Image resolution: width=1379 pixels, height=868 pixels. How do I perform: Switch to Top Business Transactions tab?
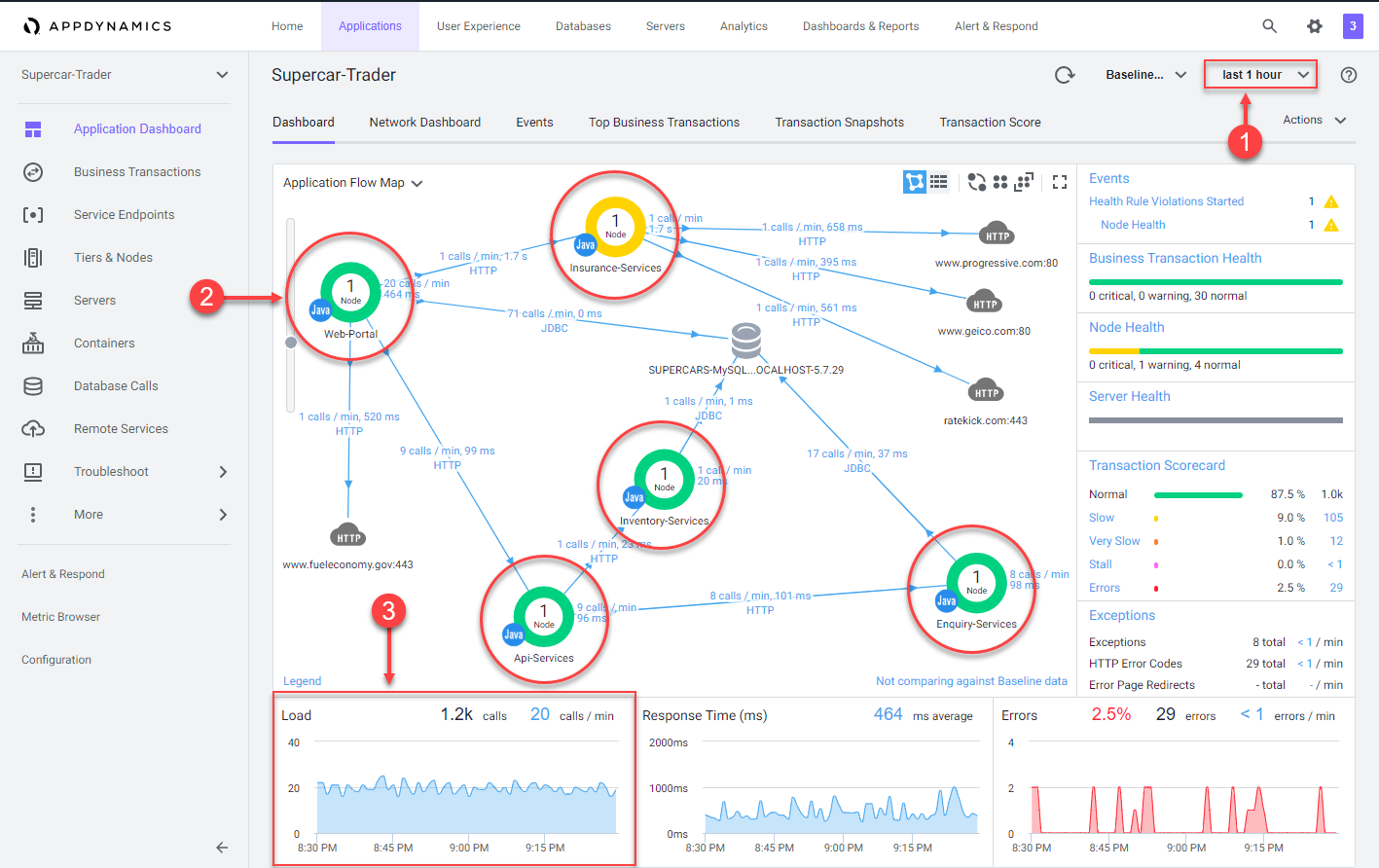pos(664,123)
